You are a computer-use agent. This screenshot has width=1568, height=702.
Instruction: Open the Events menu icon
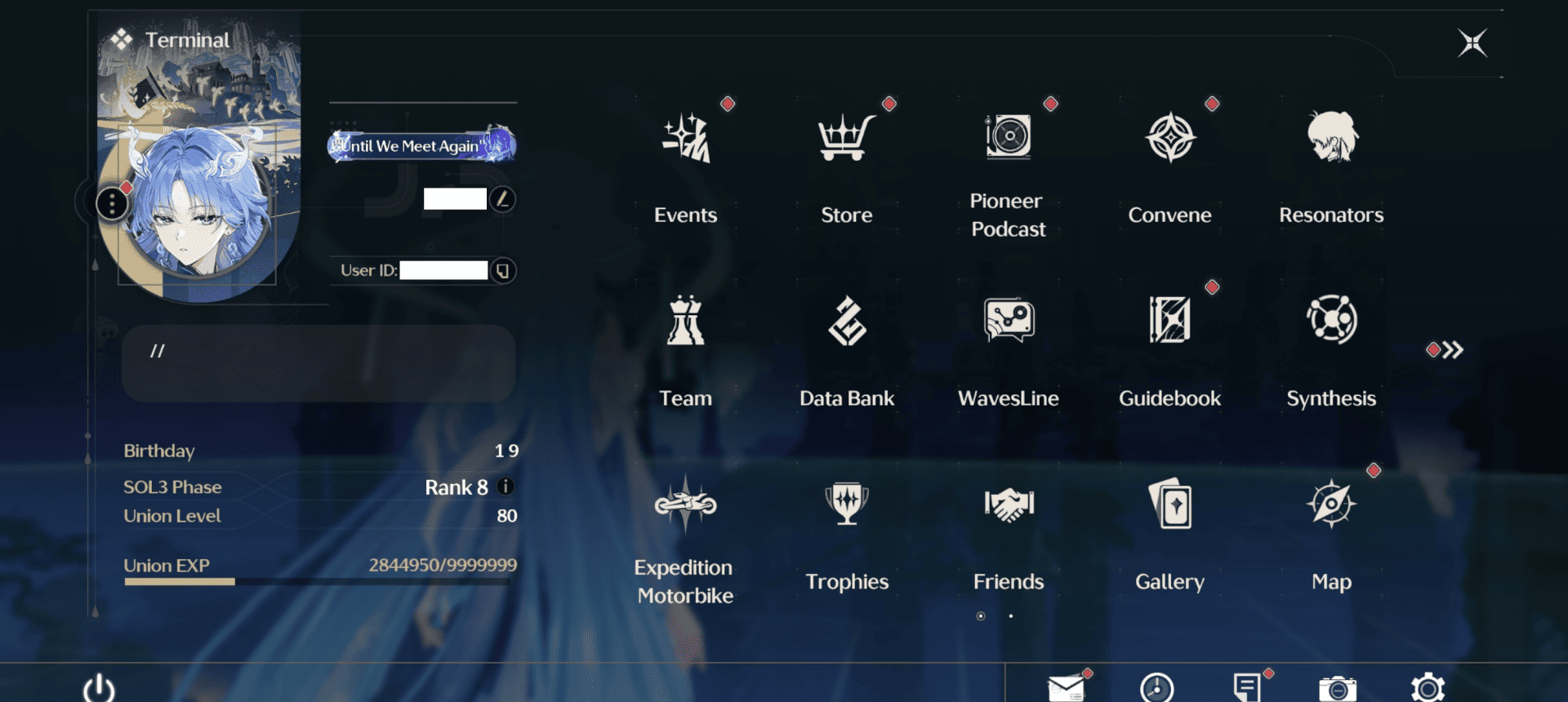click(x=686, y=138)
